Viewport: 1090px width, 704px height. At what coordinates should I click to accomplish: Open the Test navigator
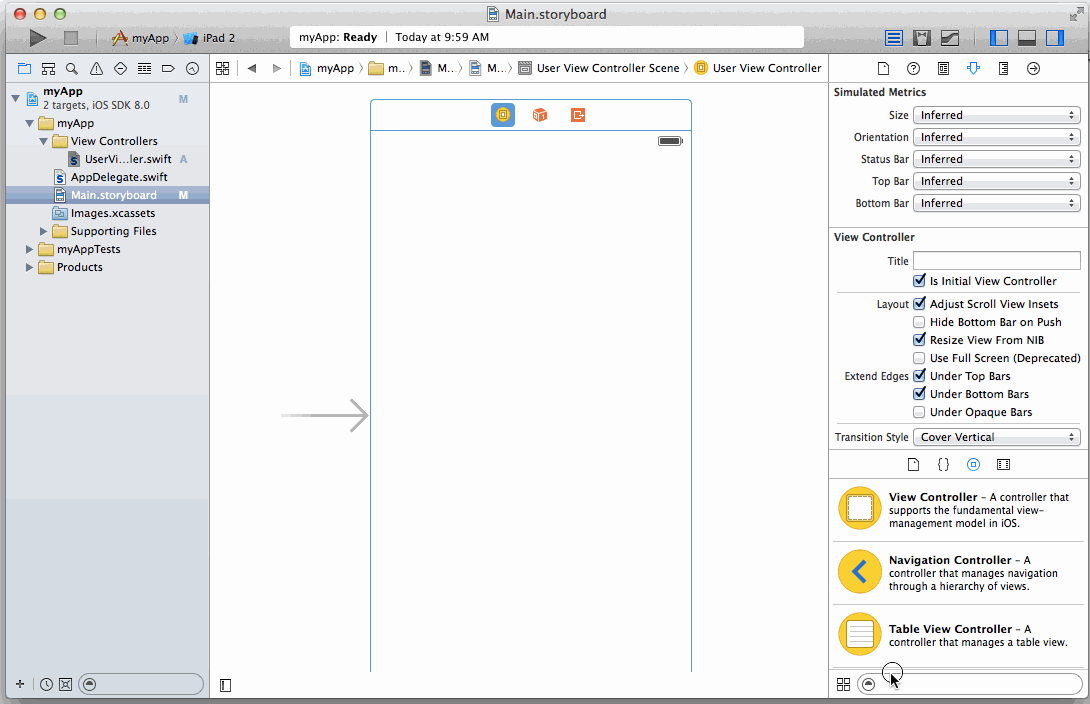coord(120,68)
